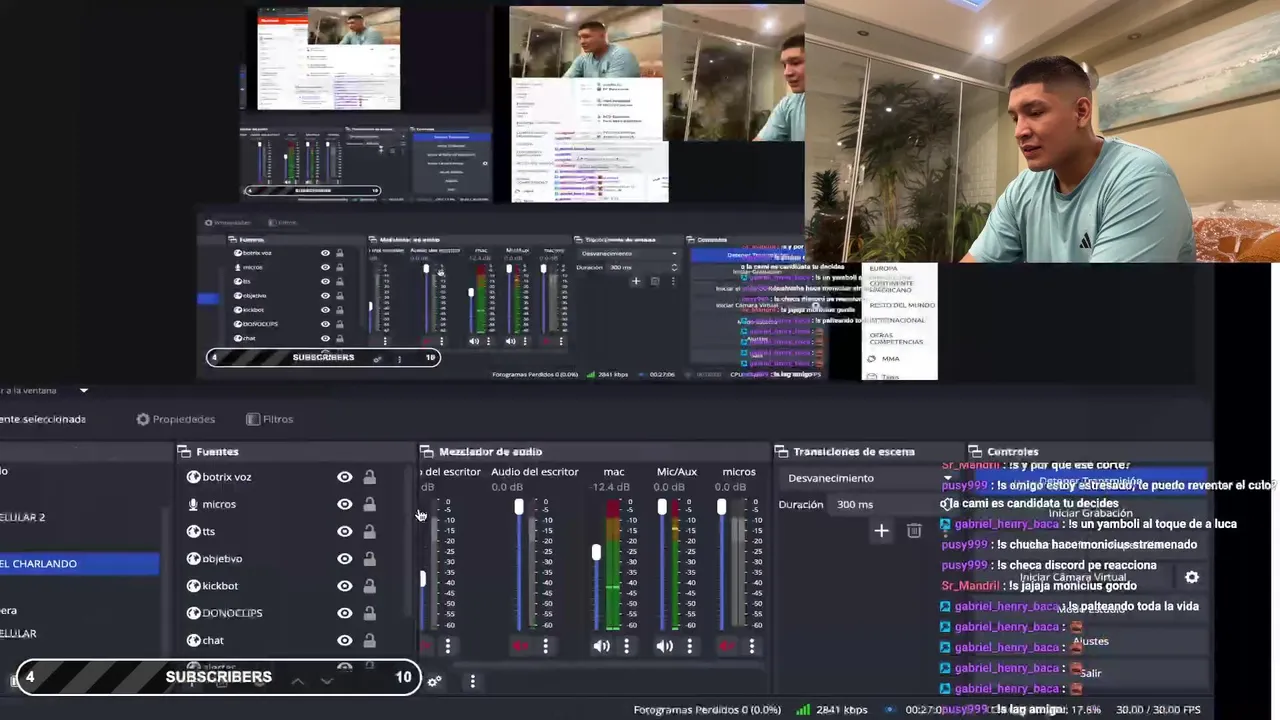
Task: Select RESTO DEL MUNDO in preview webpage menu
Action: (902, 305)
